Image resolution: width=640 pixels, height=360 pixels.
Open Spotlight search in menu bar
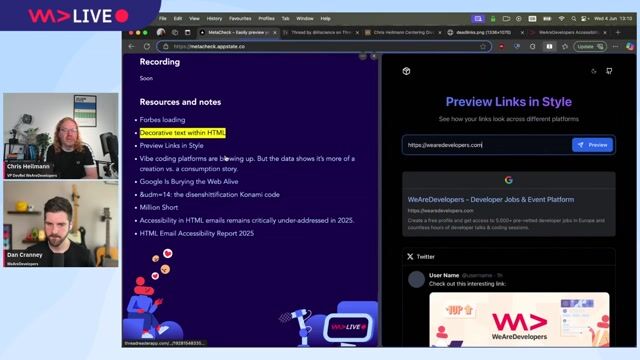(573, 19)
